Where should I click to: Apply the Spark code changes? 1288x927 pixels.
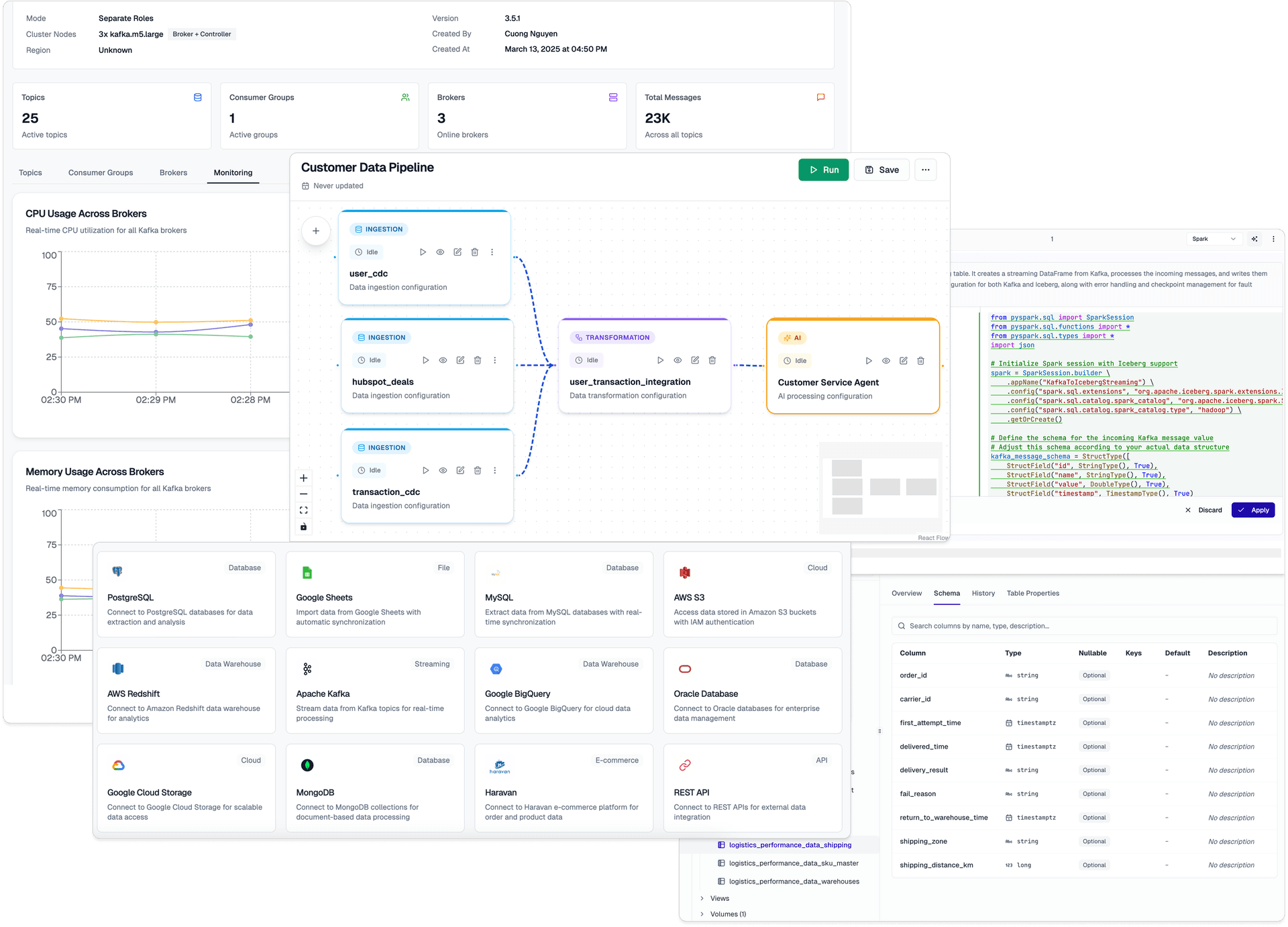(1253, 510)
